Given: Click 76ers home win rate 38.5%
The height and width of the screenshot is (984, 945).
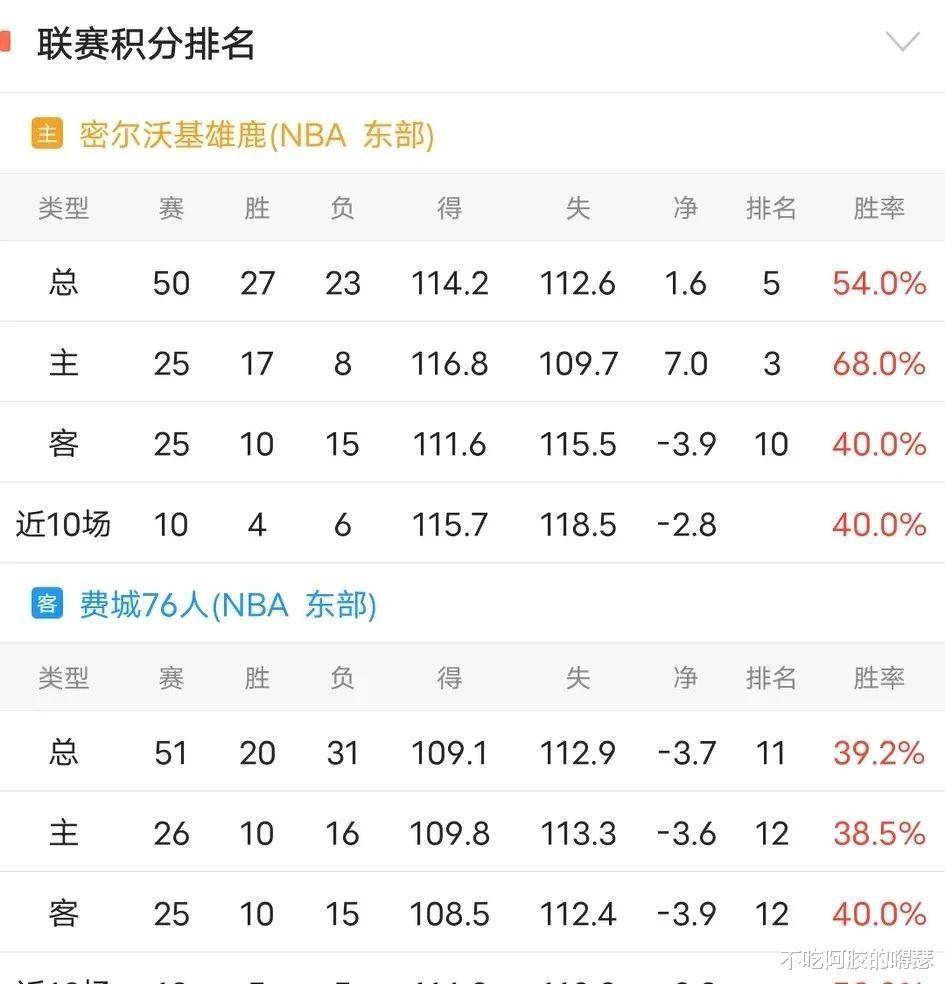Looking at the screenshot, I should point(878,833).
